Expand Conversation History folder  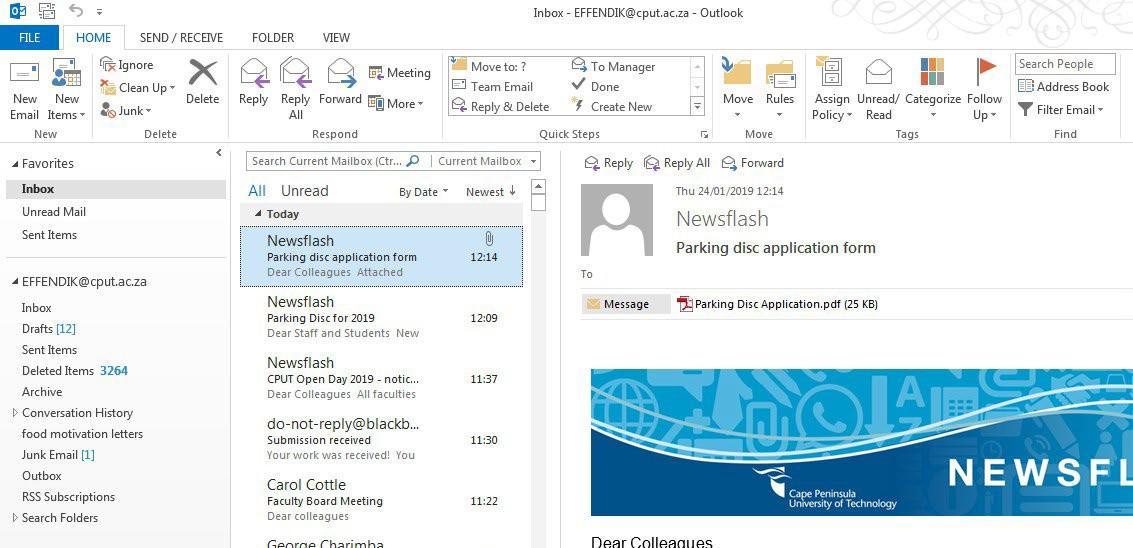pyautogui.click(x=16, y=413)
